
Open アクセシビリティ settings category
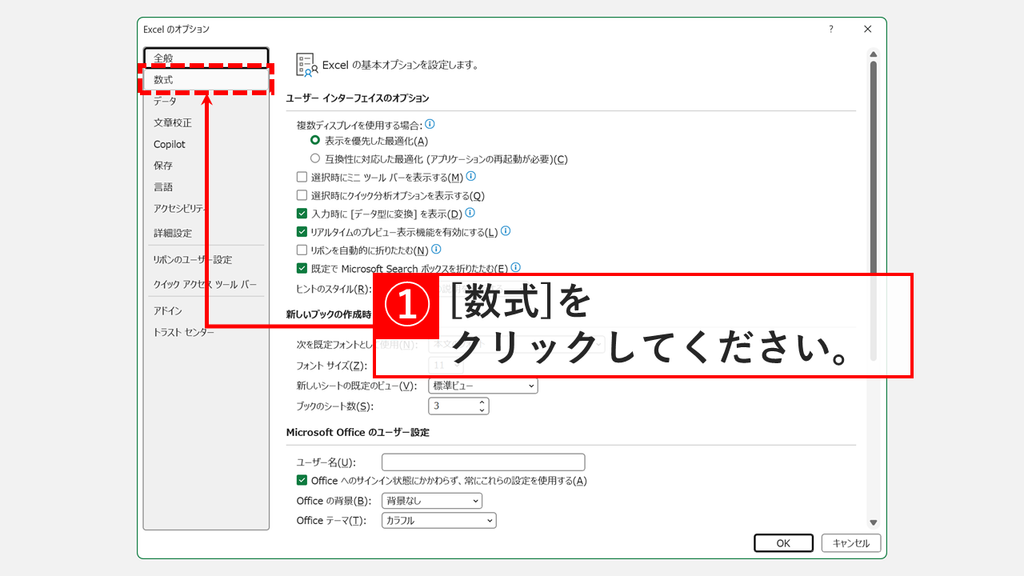click(206, 208)
